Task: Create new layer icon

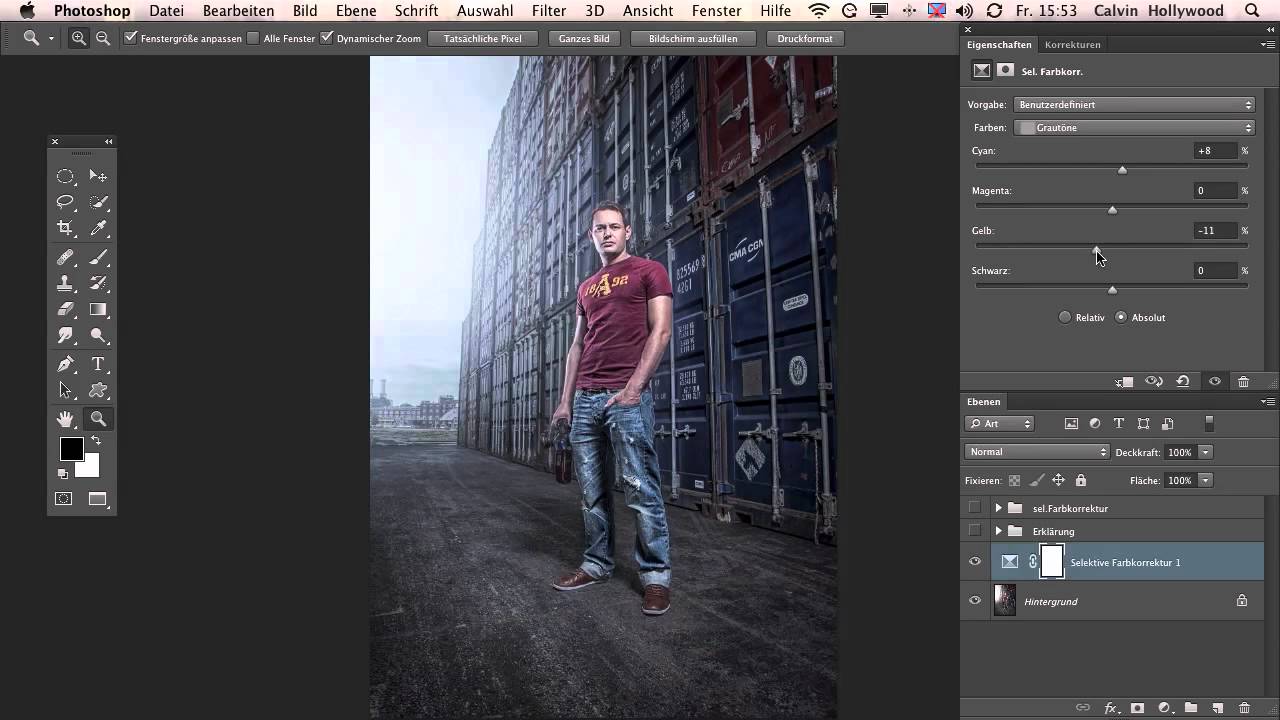Action: pos(1217,708)
